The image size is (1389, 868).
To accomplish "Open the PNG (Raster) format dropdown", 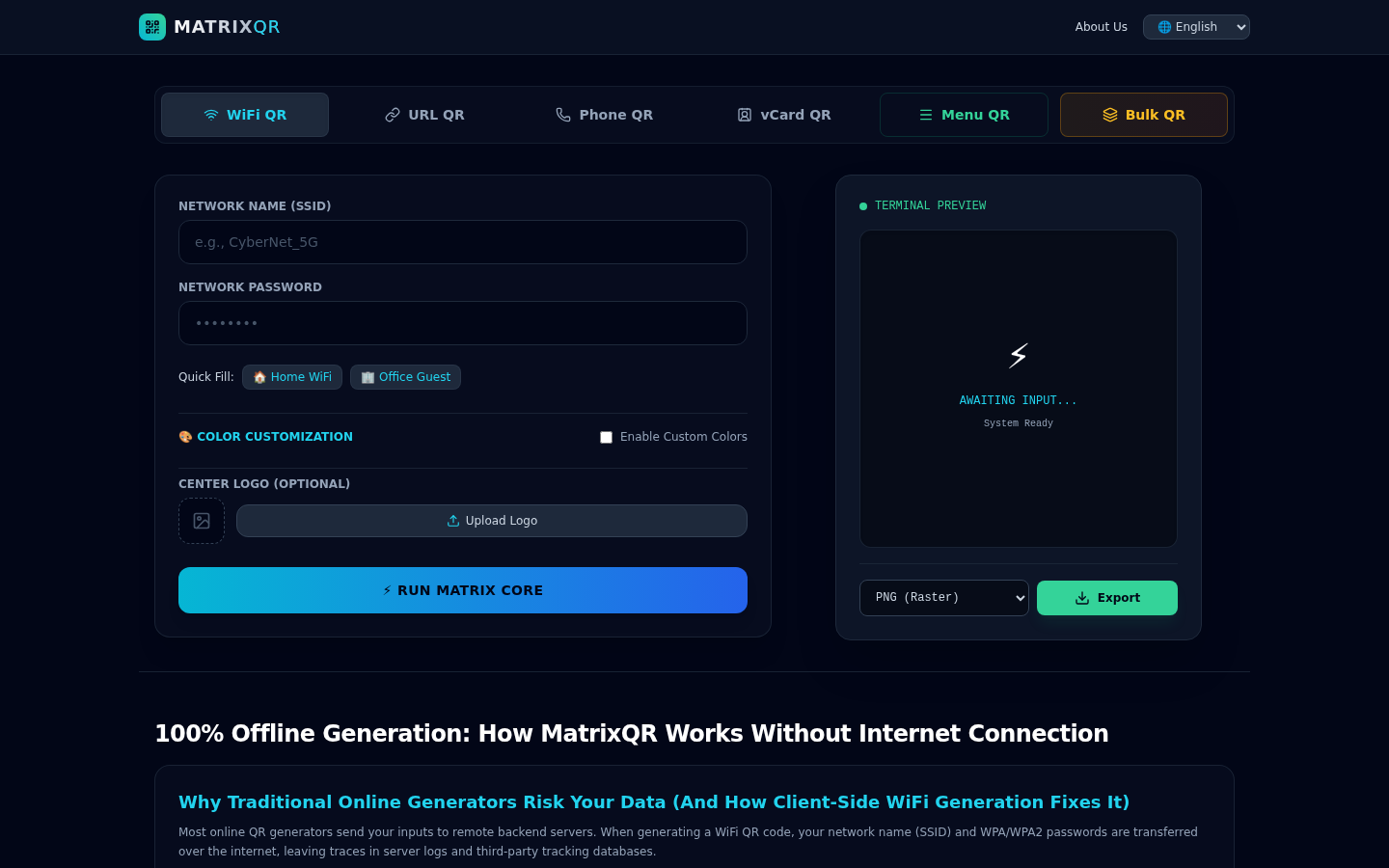I will [944, 598].
